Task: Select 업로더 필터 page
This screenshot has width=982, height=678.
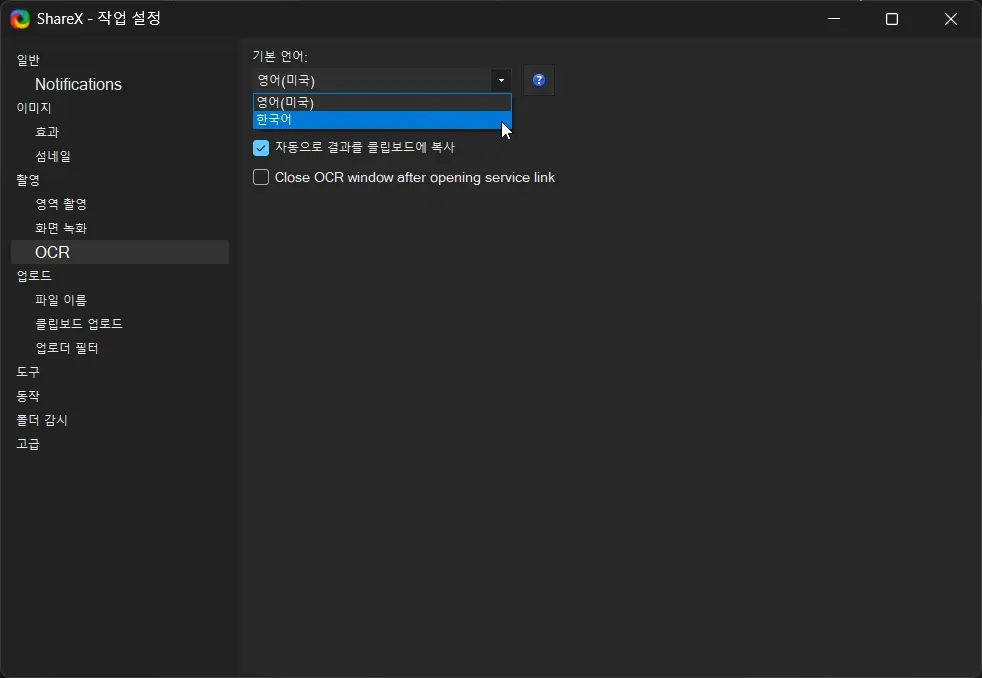Action: (67, 348)
